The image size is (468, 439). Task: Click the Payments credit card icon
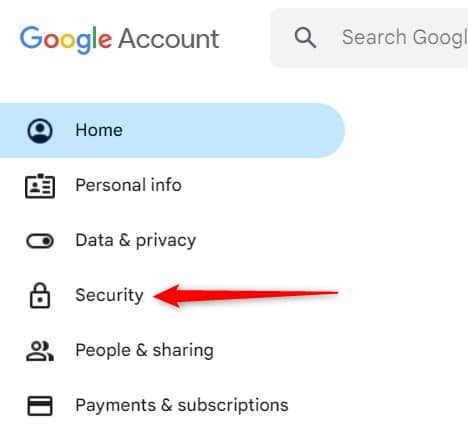tap(40, 406)
